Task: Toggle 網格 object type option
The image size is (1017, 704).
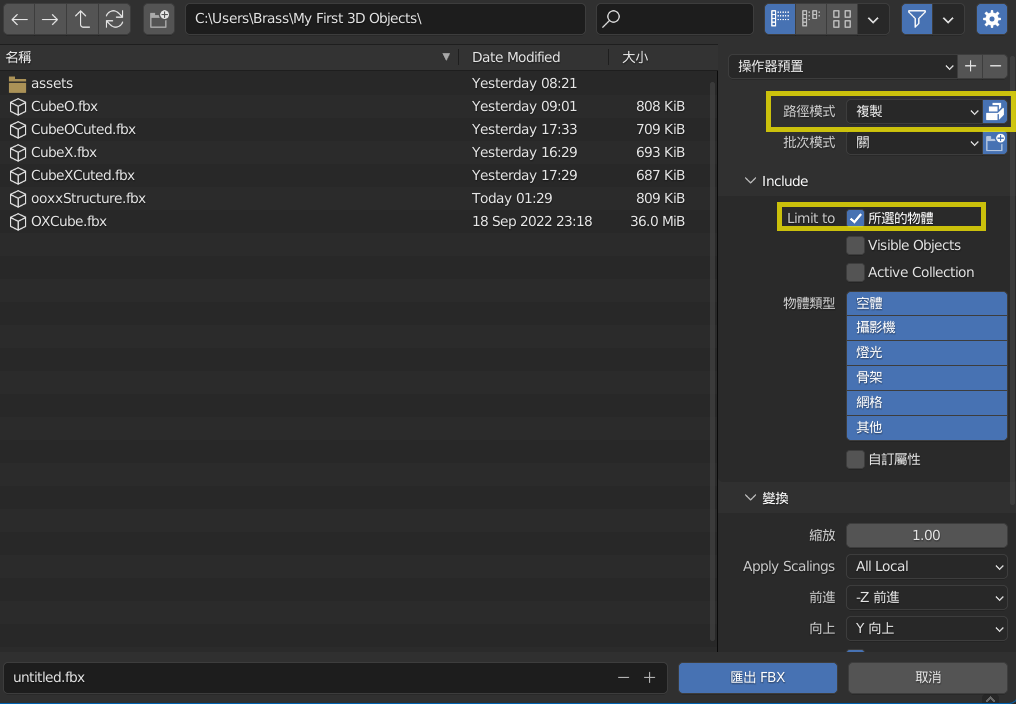Action: [926, 402]
